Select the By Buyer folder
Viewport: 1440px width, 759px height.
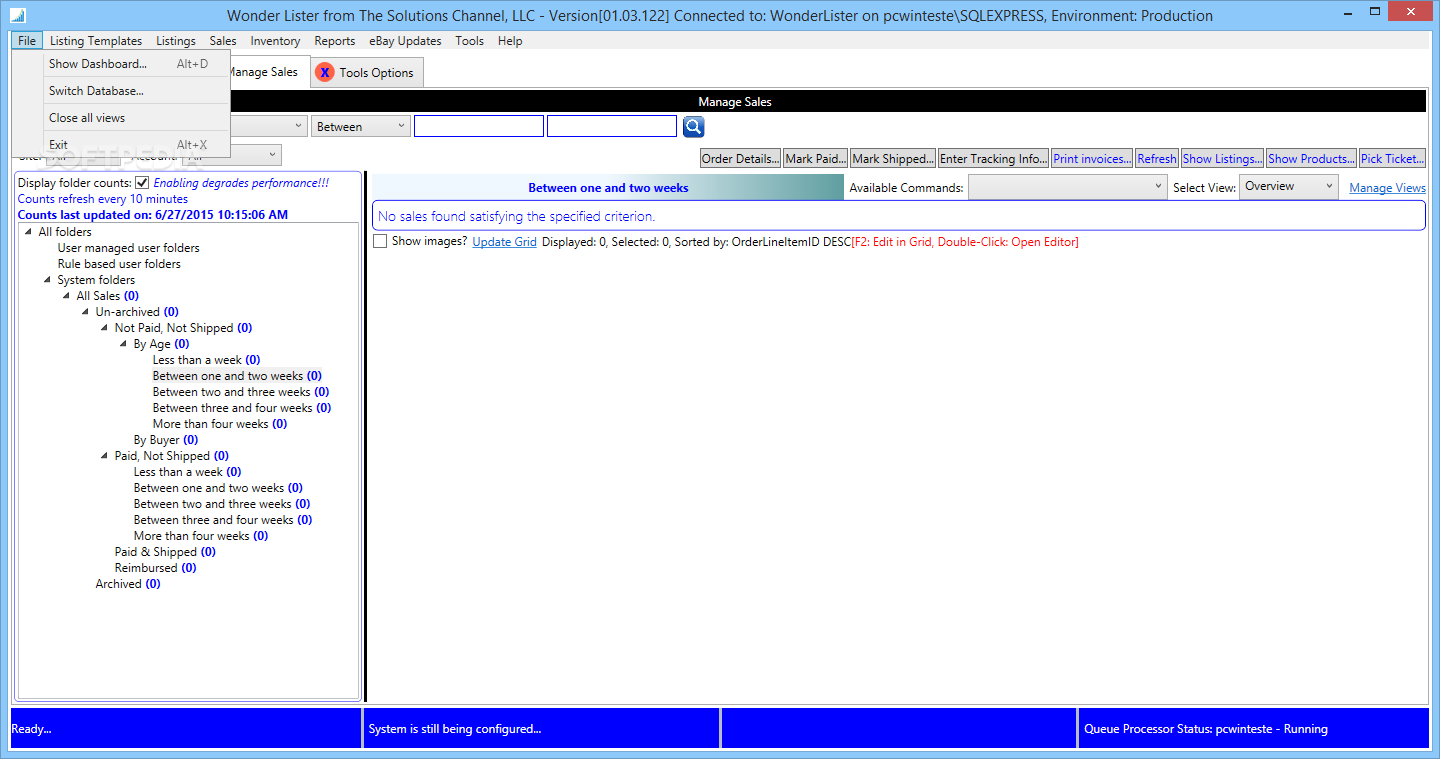tap(166, 440)
